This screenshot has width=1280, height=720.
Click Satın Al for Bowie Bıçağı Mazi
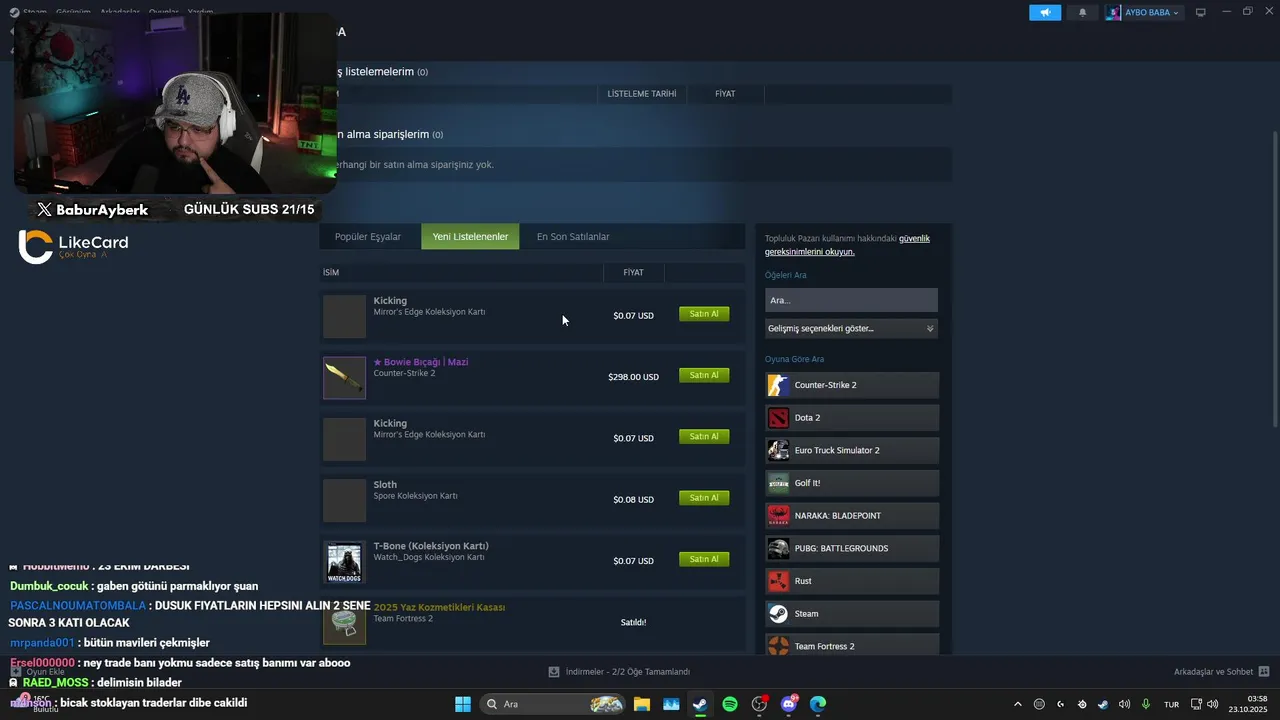pos(704,375)
